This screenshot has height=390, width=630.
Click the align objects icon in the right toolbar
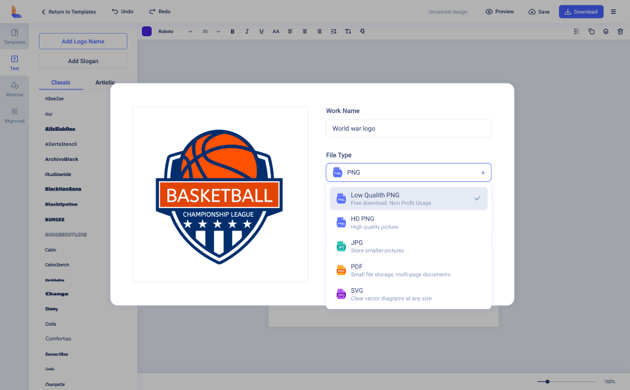pos(577,31)
